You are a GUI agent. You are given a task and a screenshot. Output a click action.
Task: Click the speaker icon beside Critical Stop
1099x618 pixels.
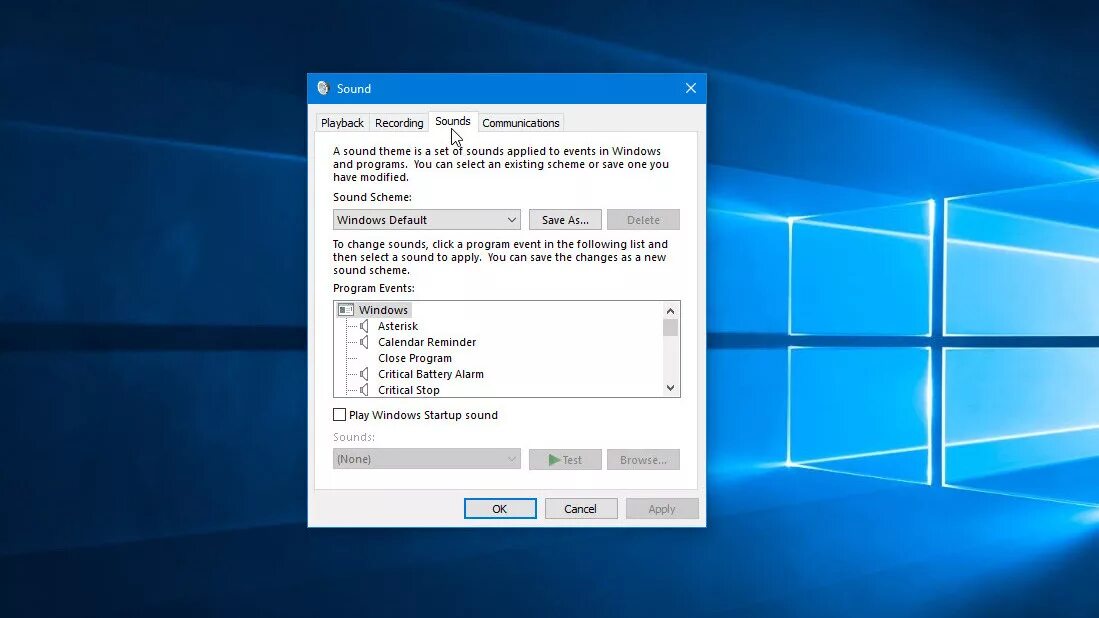click(364, 390)
